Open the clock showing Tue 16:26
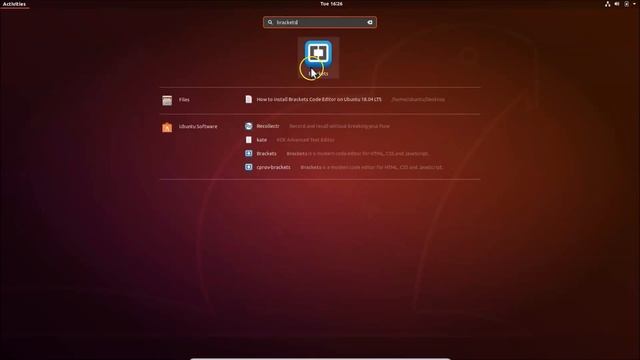640x360 pixels. [x=331, y=4]
